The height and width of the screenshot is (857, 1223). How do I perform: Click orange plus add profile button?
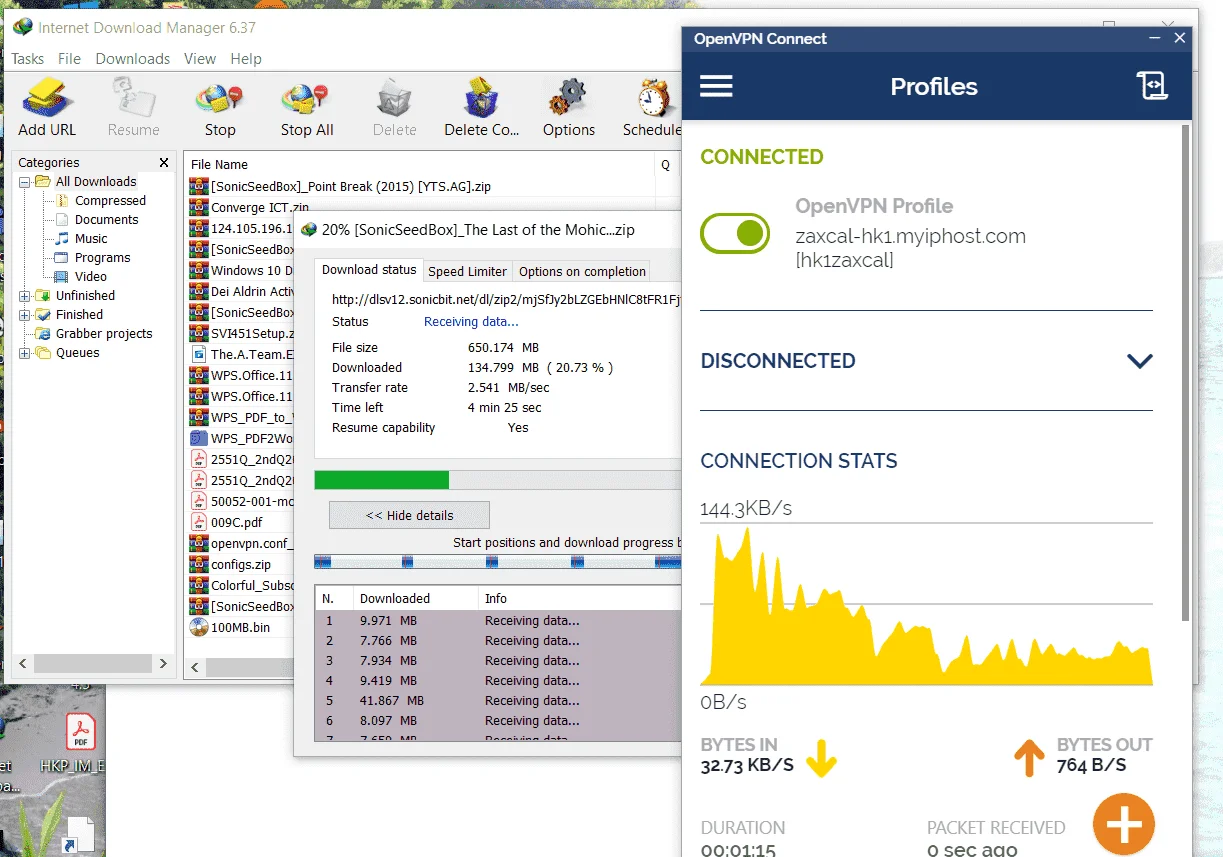coord(1123,826)
